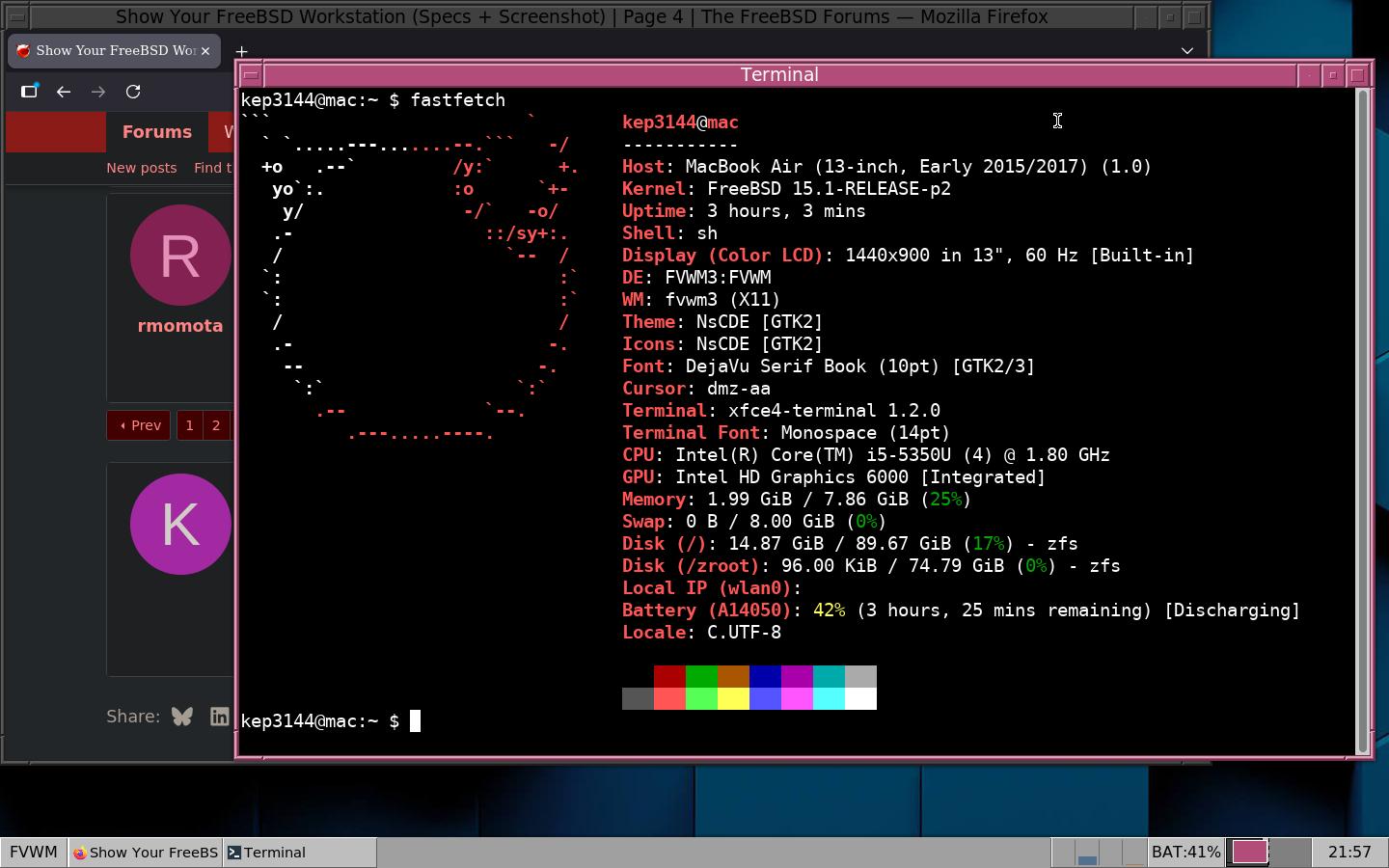The height and width of the screenshot is (868, 1389).
Task: Click the Theme: NsCDE [GTK2] line
Action: pos(722,322)
